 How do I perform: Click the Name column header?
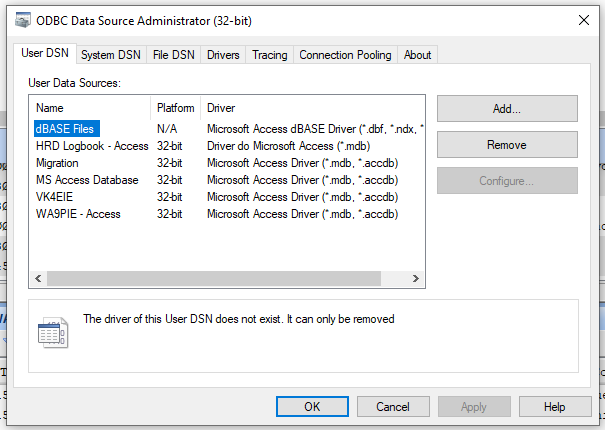click(x=90, y=108)
